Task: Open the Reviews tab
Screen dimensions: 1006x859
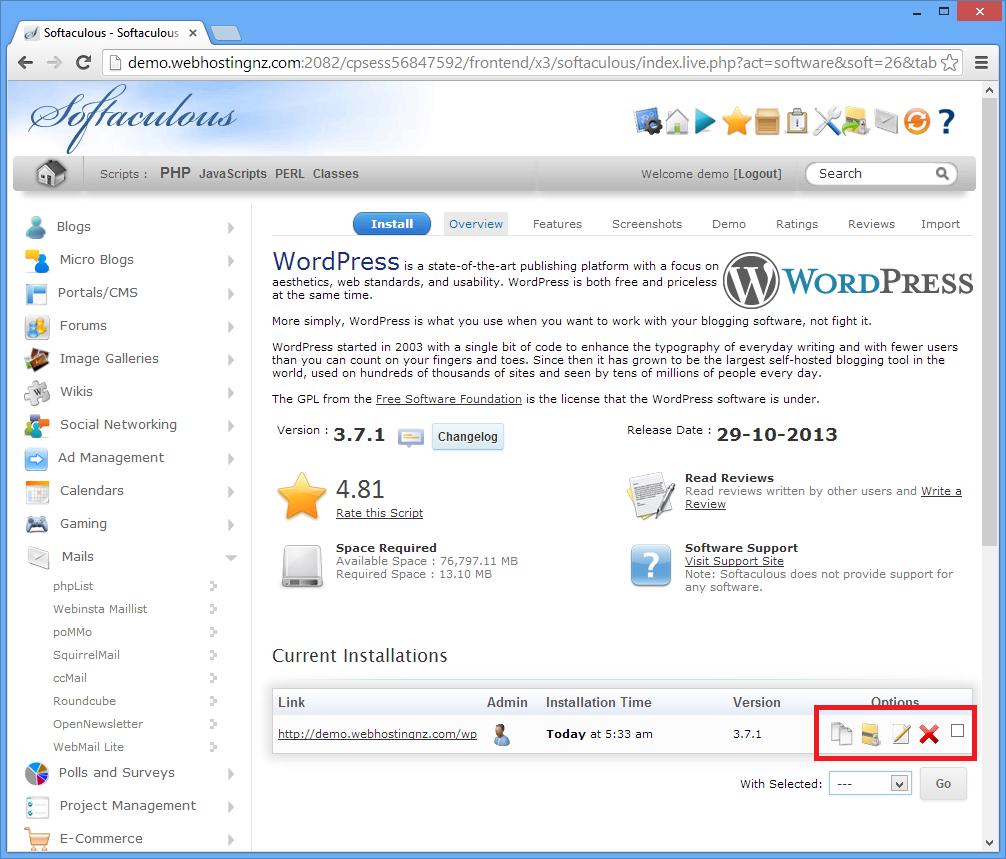Action: pyautogui.click(x=871, y=224)
